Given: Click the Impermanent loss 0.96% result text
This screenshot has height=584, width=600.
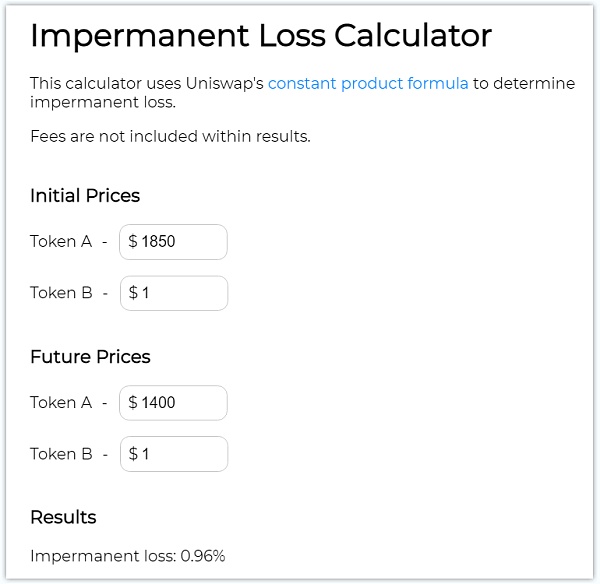Looking at the screenshot, I should [x=128, y=556].
